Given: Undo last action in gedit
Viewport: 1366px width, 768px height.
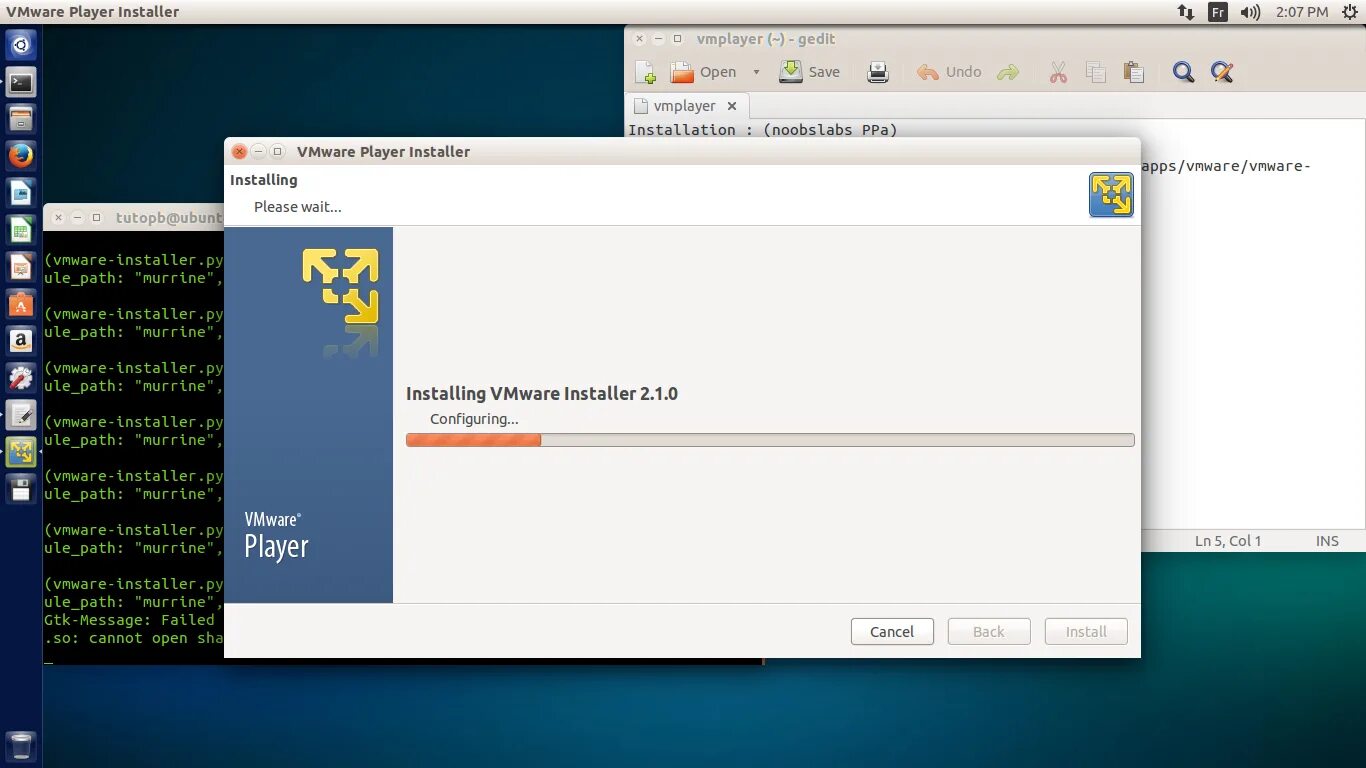Looking at the screenshot, I should [x=949, y=72].
